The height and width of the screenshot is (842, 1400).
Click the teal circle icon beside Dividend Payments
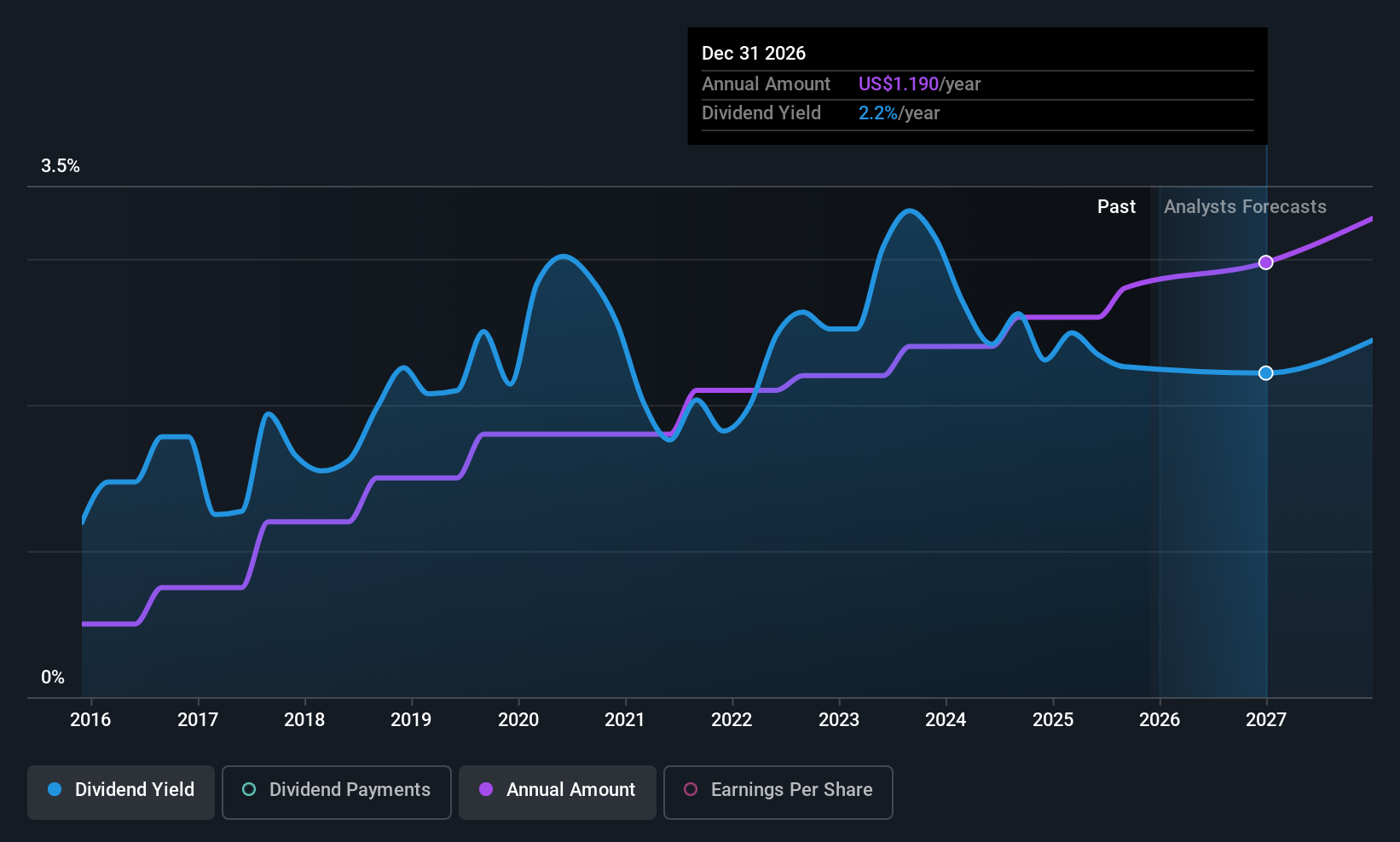[x=249, y=789]
